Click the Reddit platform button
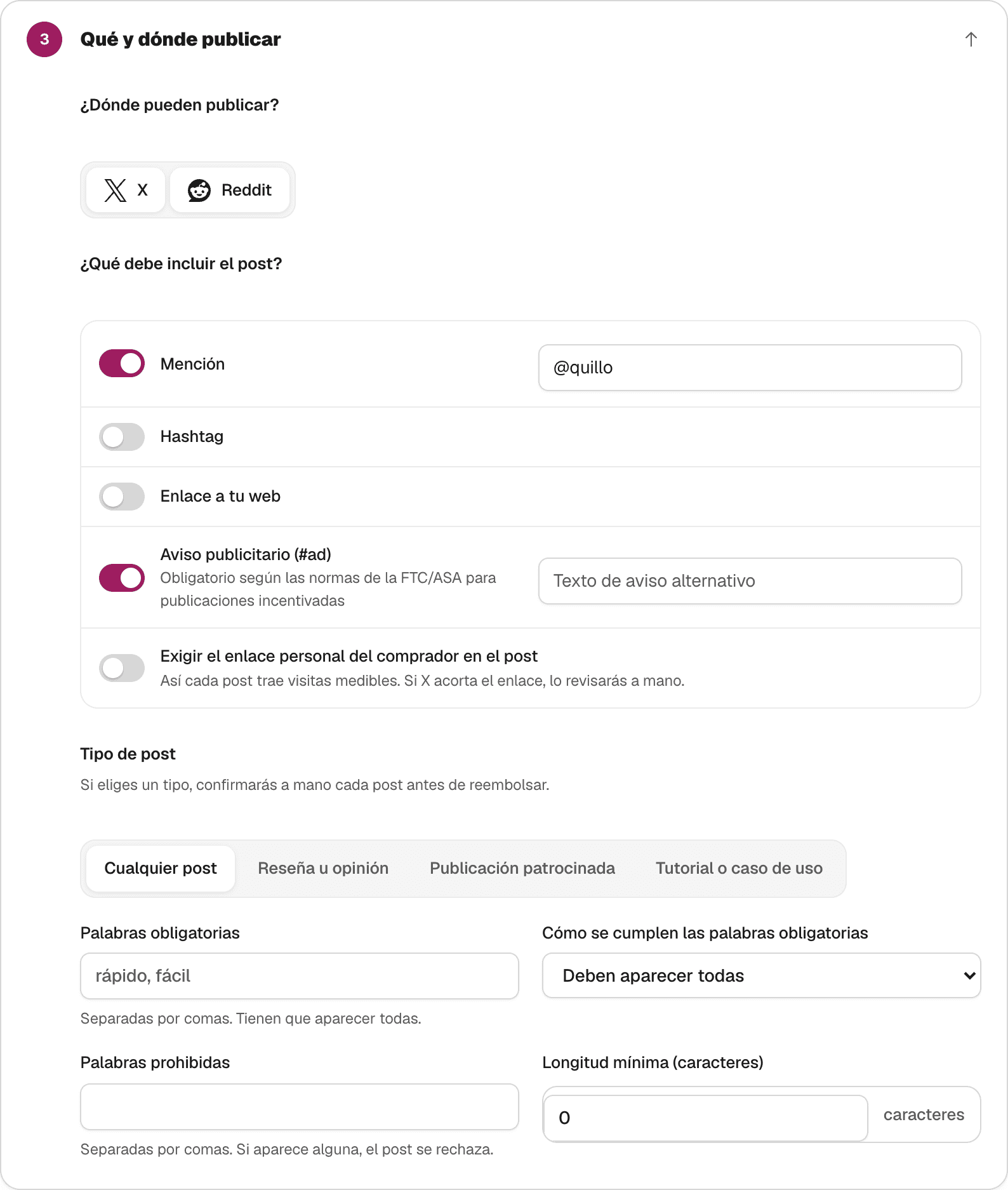The height and width of the screenshot is (1190, 1008). pyautogui.click(x=230, y=190)
